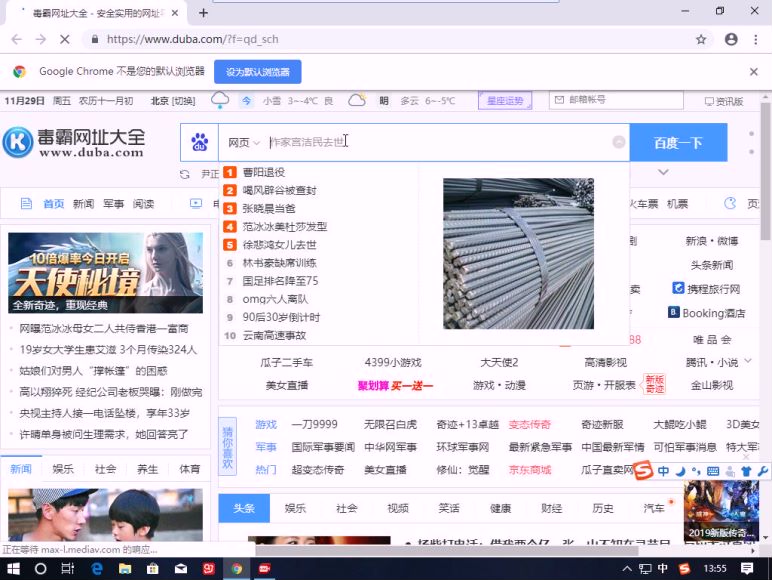Screen dimensions: 772x580
Task: Expand the chevron below 百度一下
Action: 663,172
